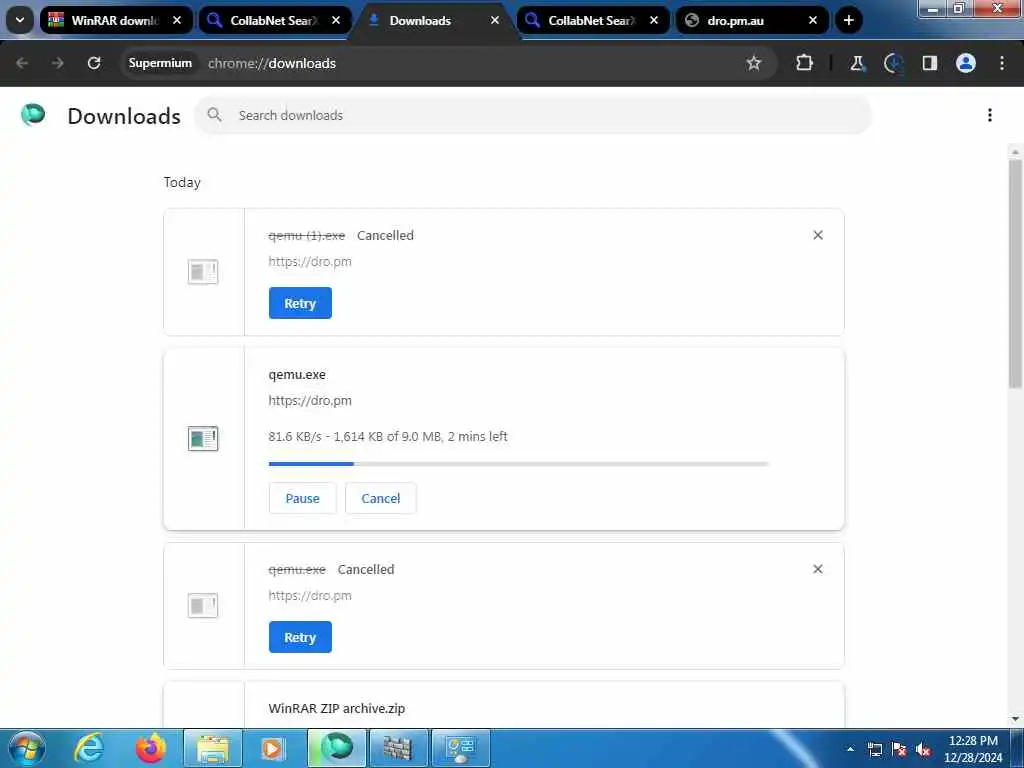Click the qemu.exe download progress bar

point(519,464)
